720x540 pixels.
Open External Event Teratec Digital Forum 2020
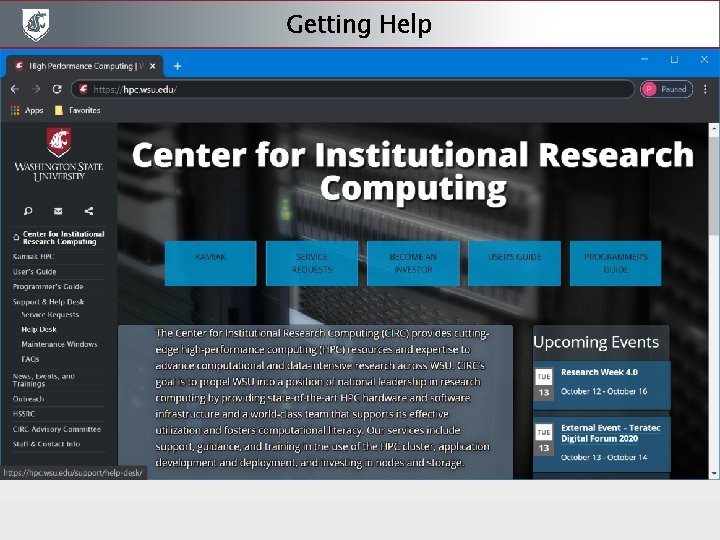point(611,433)
